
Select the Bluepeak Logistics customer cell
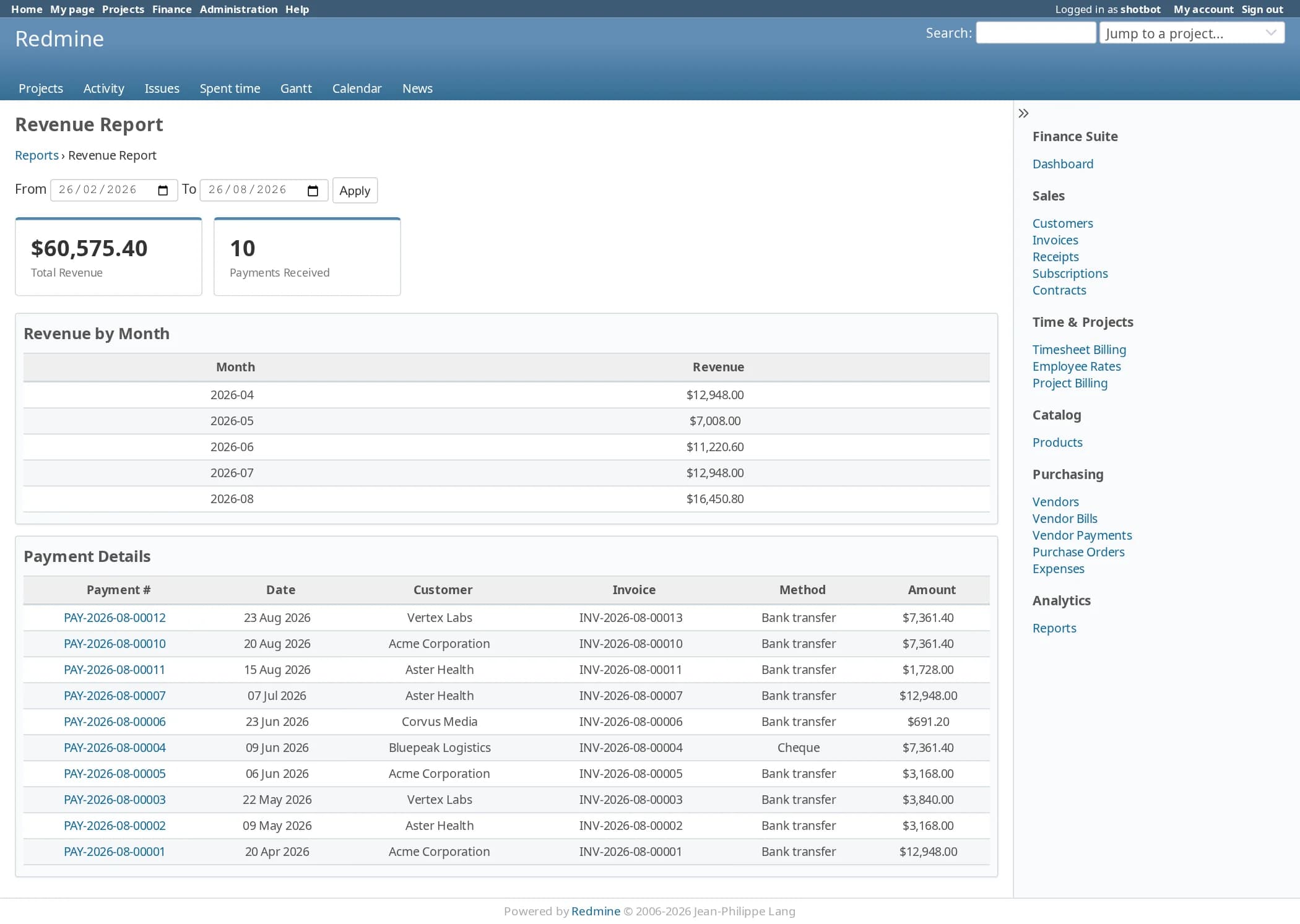440,748
